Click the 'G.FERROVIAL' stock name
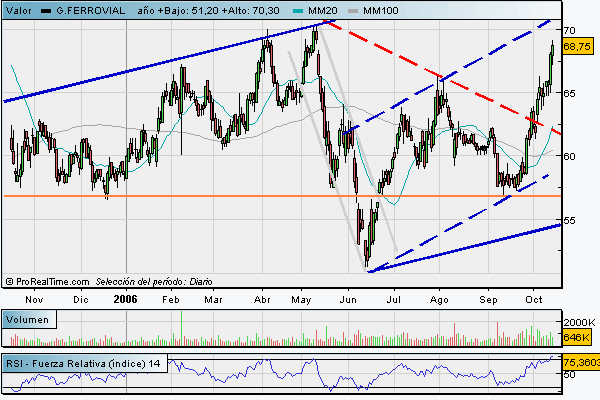Viewport: 600px width, 400px height. (91, 10)
